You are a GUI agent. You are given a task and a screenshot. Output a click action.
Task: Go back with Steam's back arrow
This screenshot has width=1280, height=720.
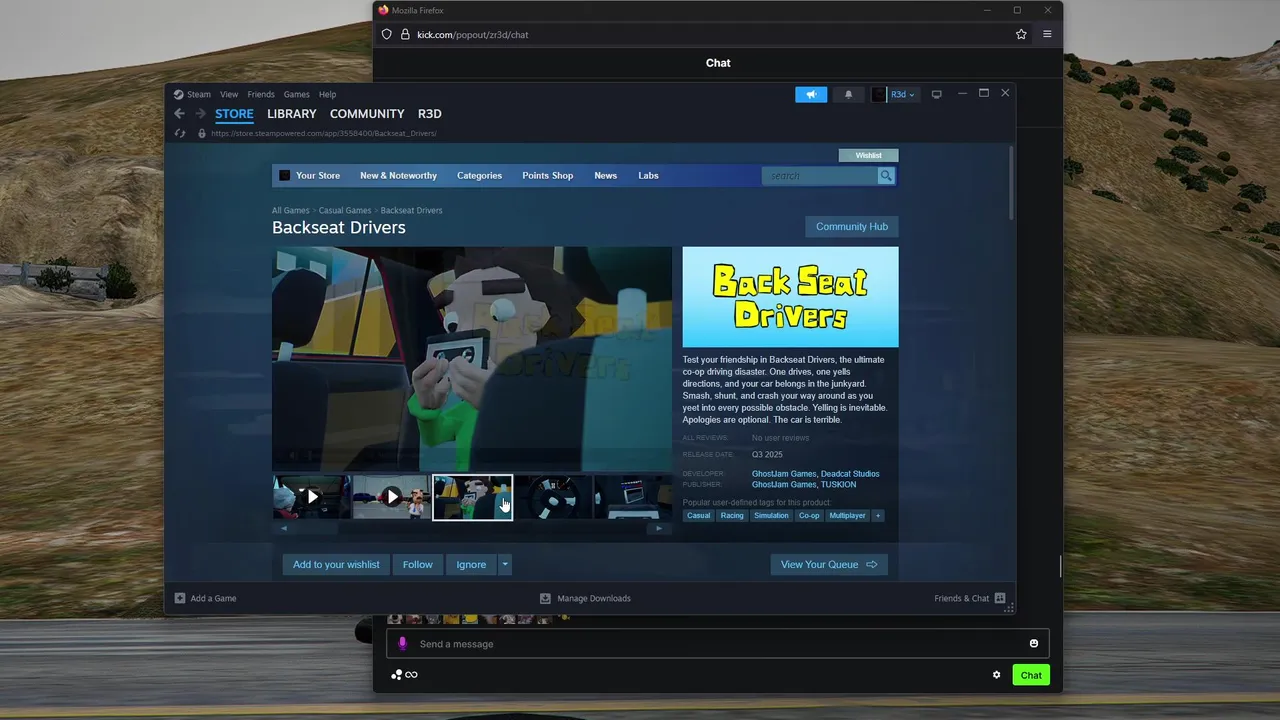179,114
